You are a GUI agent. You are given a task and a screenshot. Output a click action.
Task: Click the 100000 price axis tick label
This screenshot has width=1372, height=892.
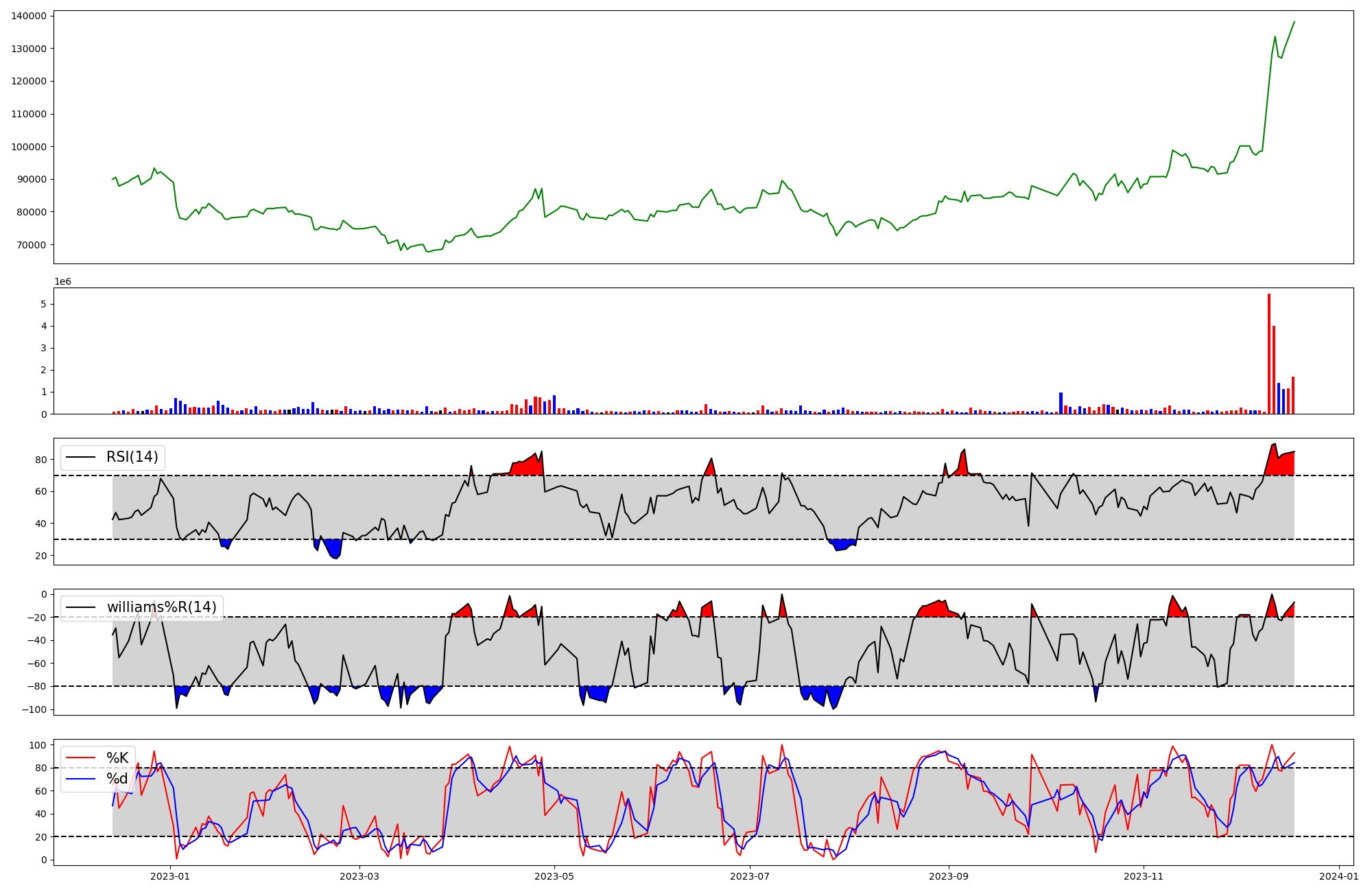pos(29,147)
